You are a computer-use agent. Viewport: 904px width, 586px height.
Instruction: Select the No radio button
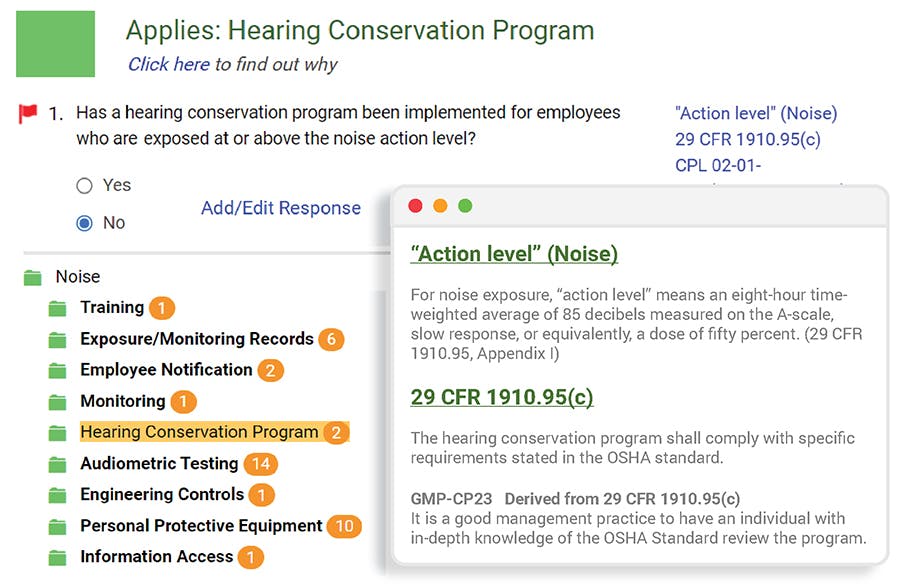pos(84,223)
